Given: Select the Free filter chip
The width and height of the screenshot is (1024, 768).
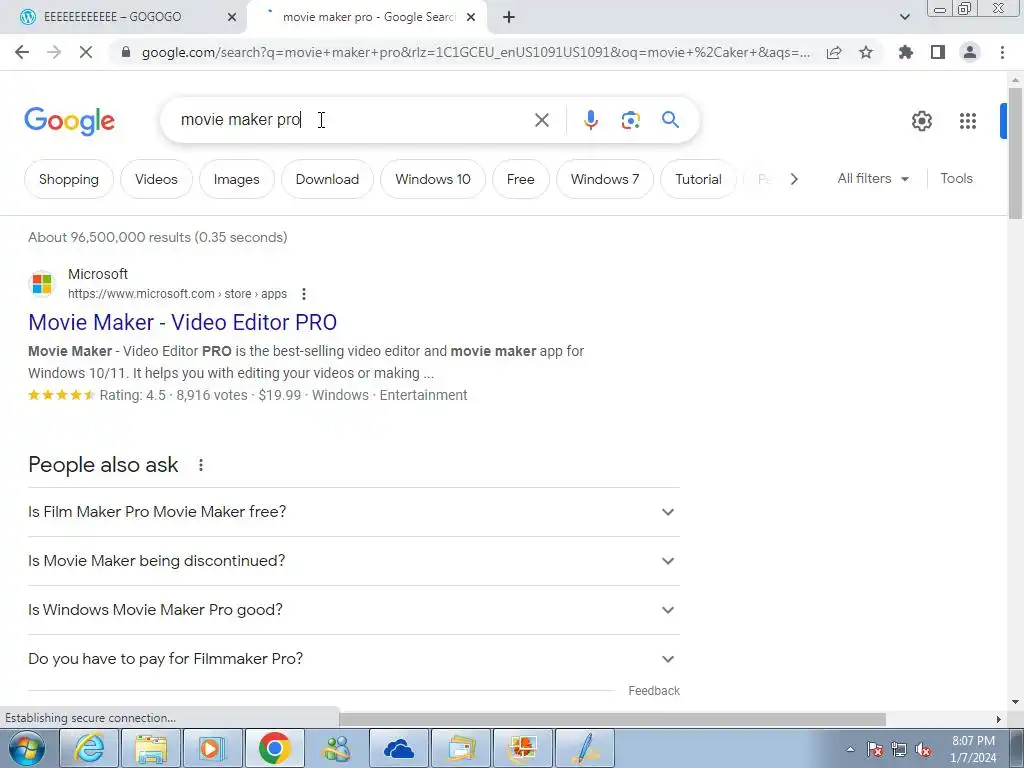Looking at the screenshot, I should 520,179.
